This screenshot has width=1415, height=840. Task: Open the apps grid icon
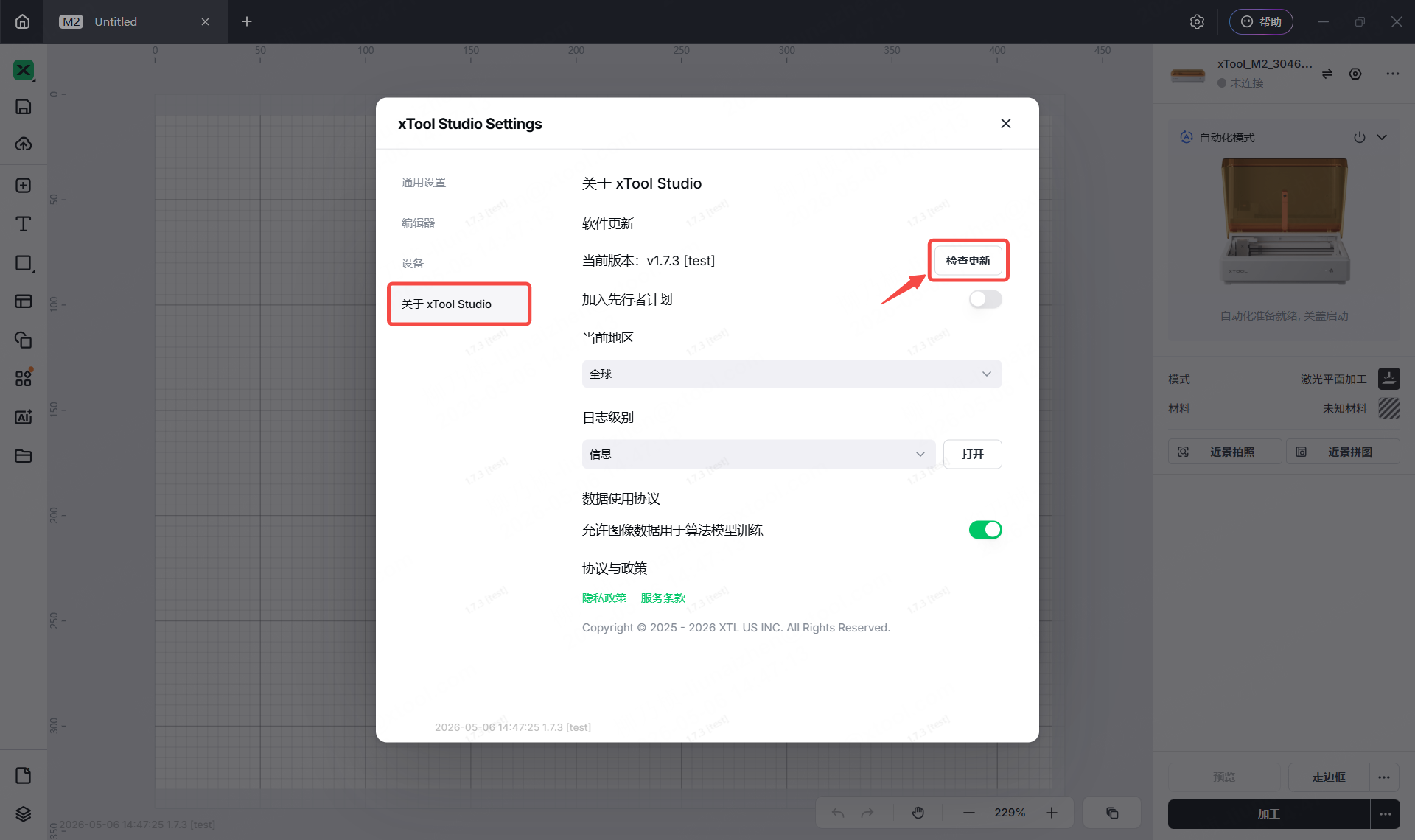click(24, 378)
